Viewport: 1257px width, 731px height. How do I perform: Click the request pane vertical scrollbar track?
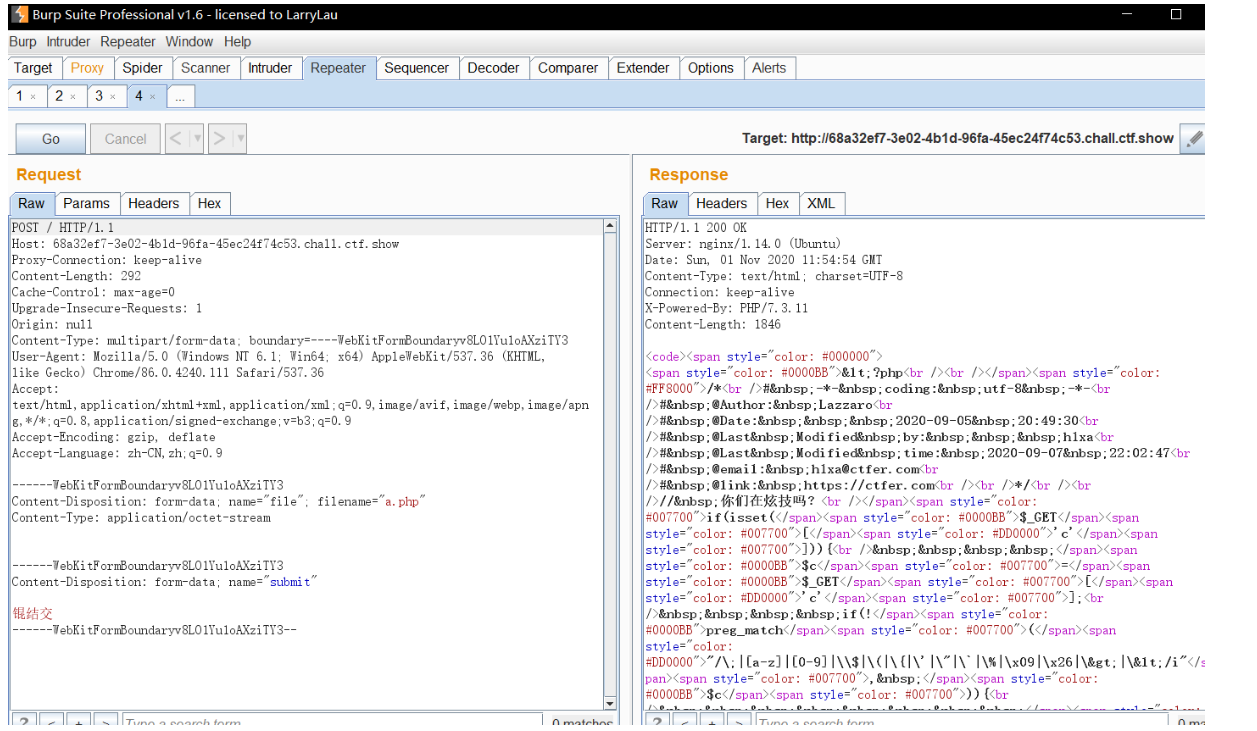click(x=611, y=465)
